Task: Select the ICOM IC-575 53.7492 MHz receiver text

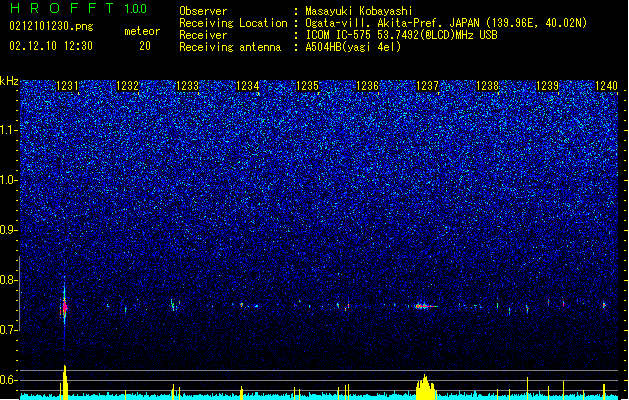Action: click(402, 35)
